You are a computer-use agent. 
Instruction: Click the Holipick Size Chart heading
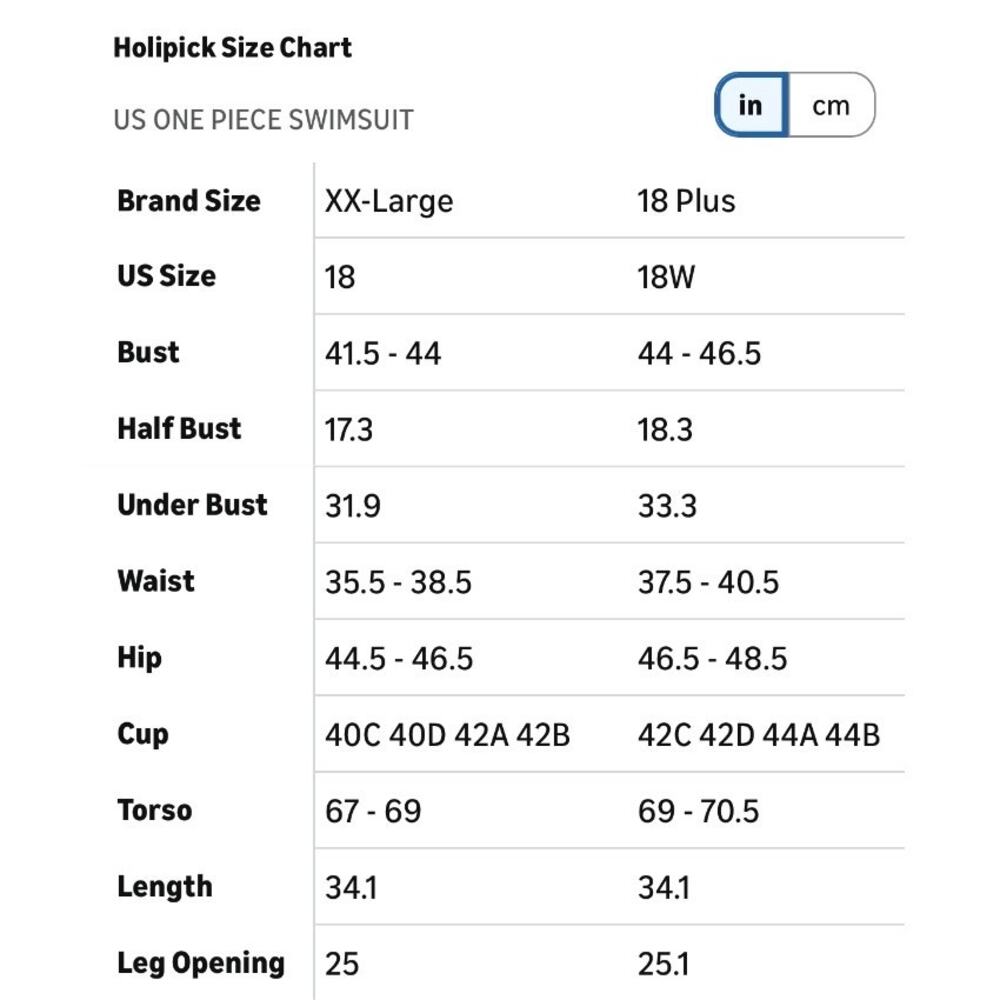point(233,48)
